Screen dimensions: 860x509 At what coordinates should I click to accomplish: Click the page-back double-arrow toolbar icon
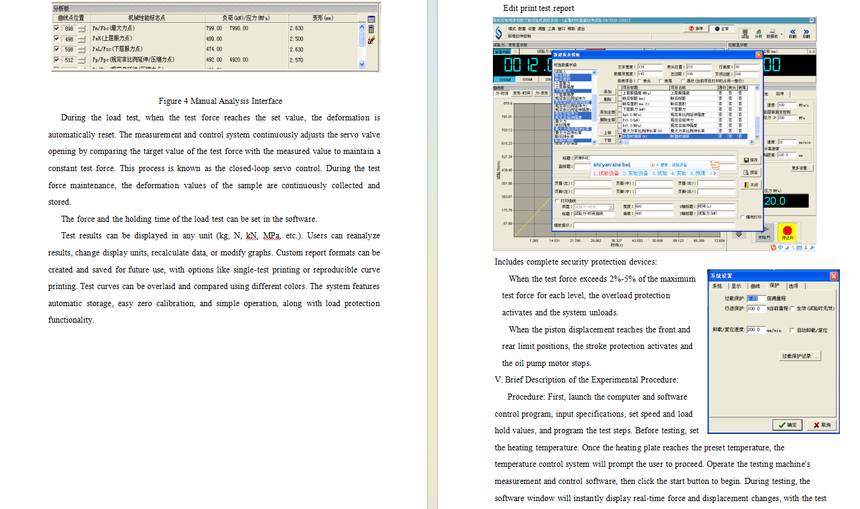793,34
